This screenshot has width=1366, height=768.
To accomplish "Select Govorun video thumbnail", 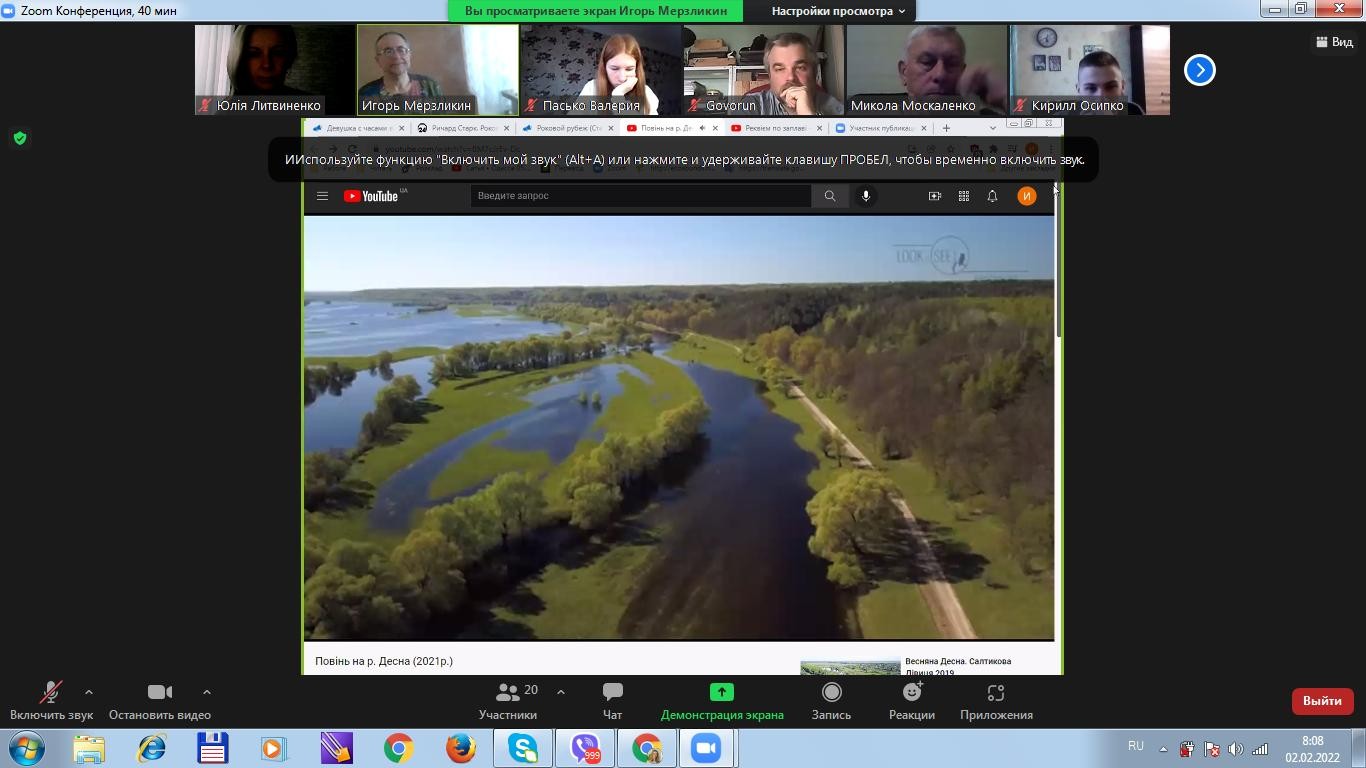I will [x=764, y=70].
